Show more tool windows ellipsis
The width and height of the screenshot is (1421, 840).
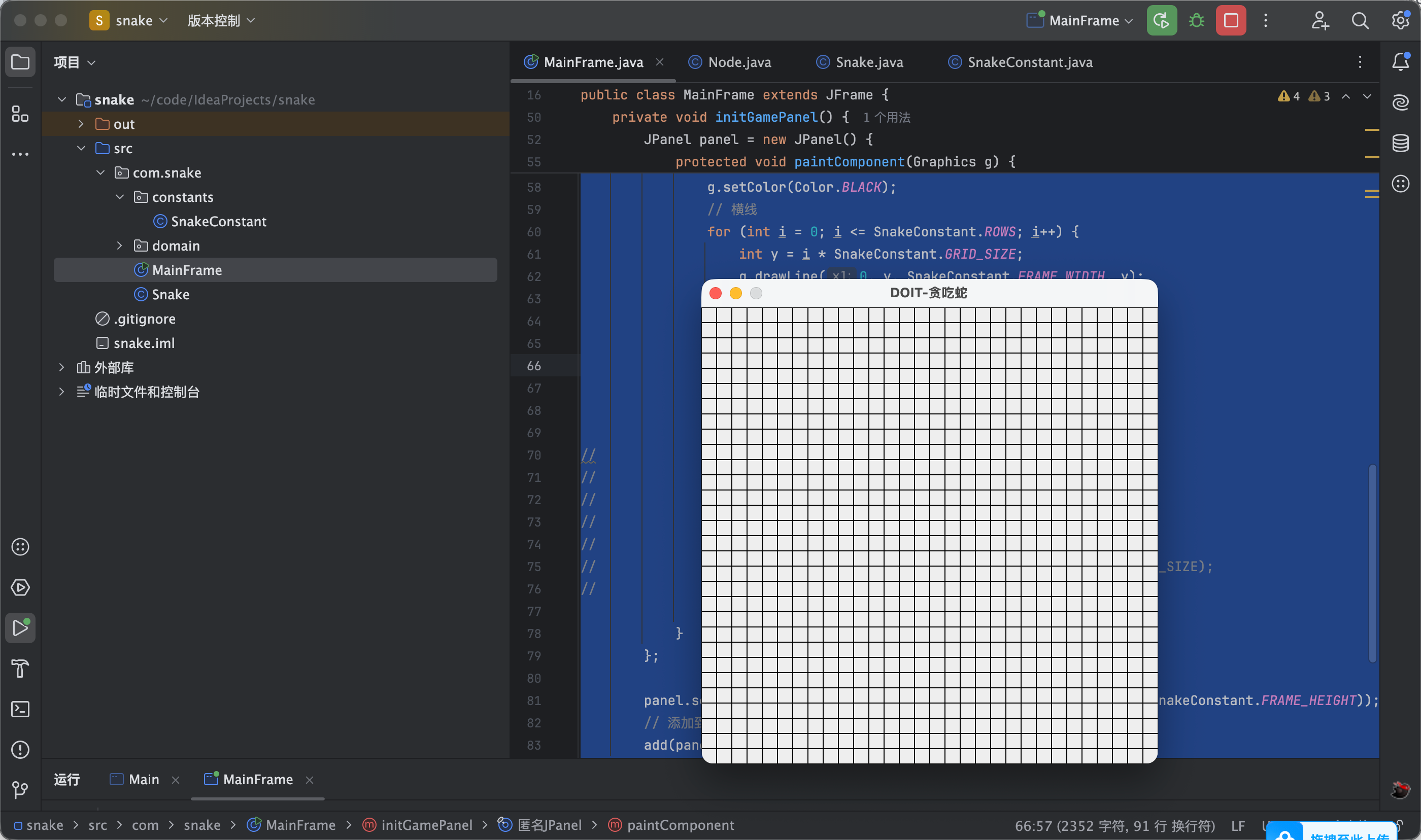pos(20,154)
